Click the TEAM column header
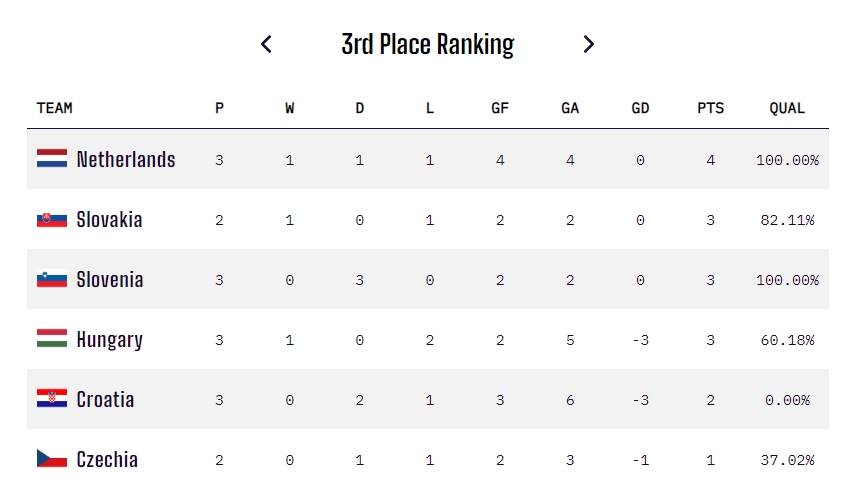Viewport: 850px width, 487px height. coord(55,108)
